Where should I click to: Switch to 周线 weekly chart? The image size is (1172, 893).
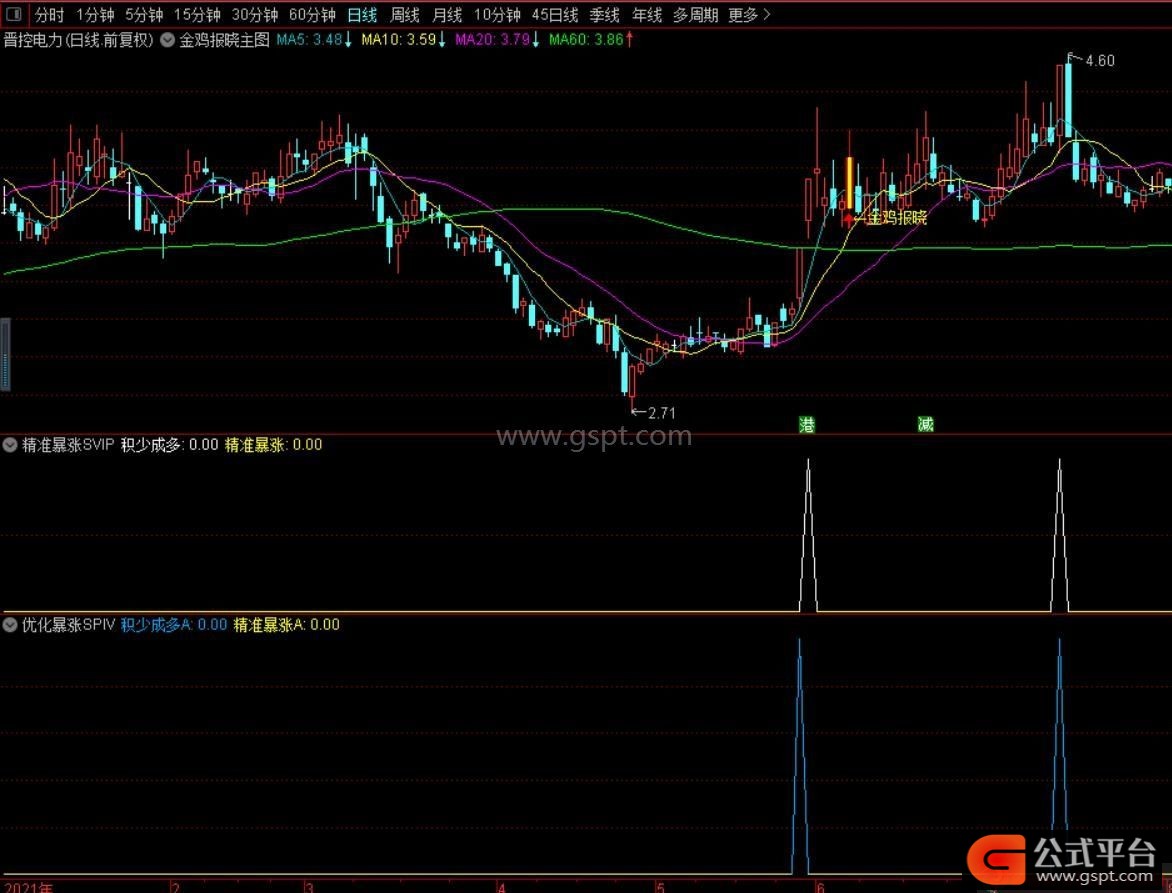click(x=405, y=15)
